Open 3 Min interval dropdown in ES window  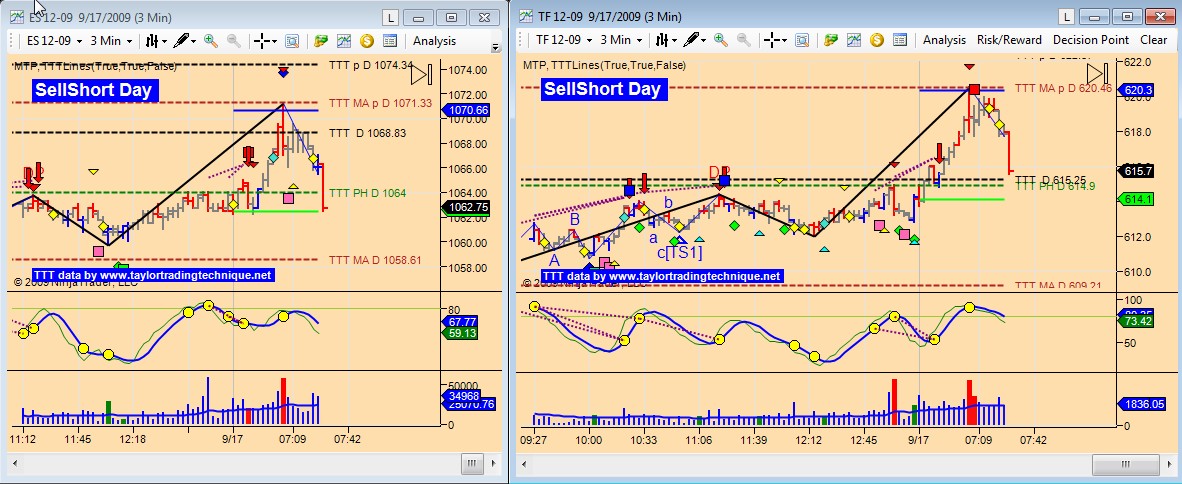(x=111, y=41)
